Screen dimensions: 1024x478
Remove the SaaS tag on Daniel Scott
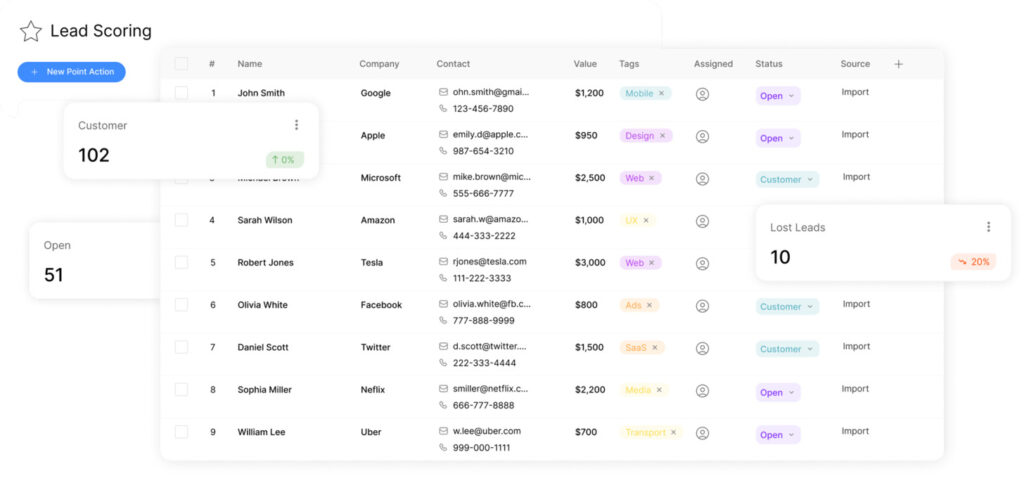point(655,348)
